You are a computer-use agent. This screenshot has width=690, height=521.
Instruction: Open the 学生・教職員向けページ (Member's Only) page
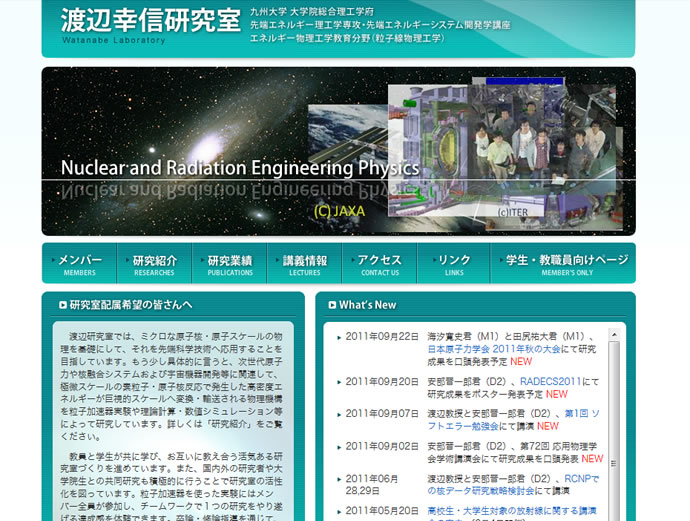[563, 264]
